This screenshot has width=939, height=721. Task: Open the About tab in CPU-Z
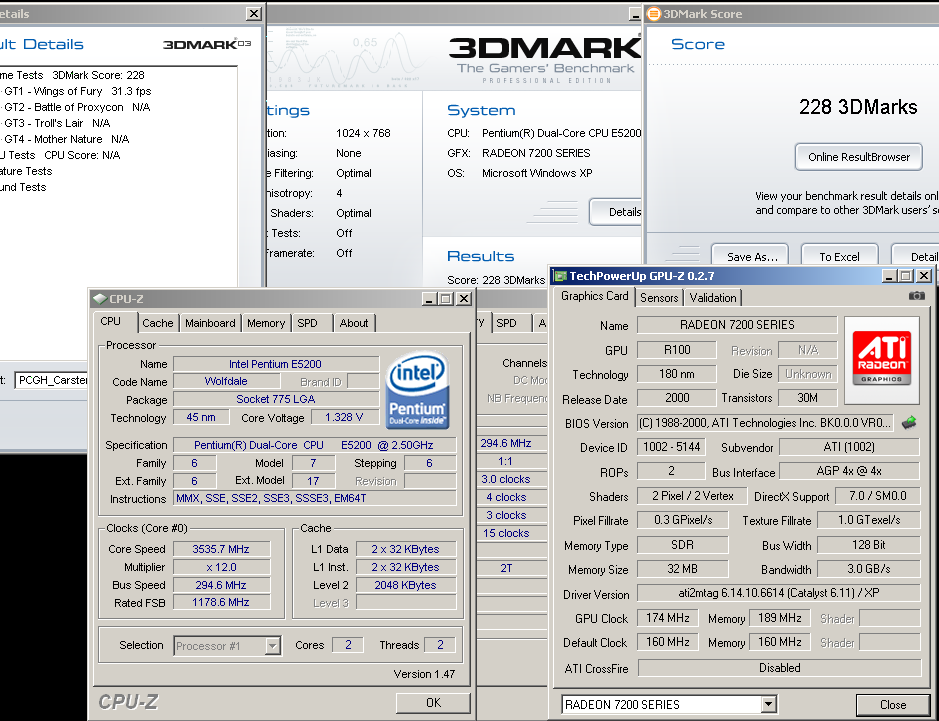click(x=354, y=323)
